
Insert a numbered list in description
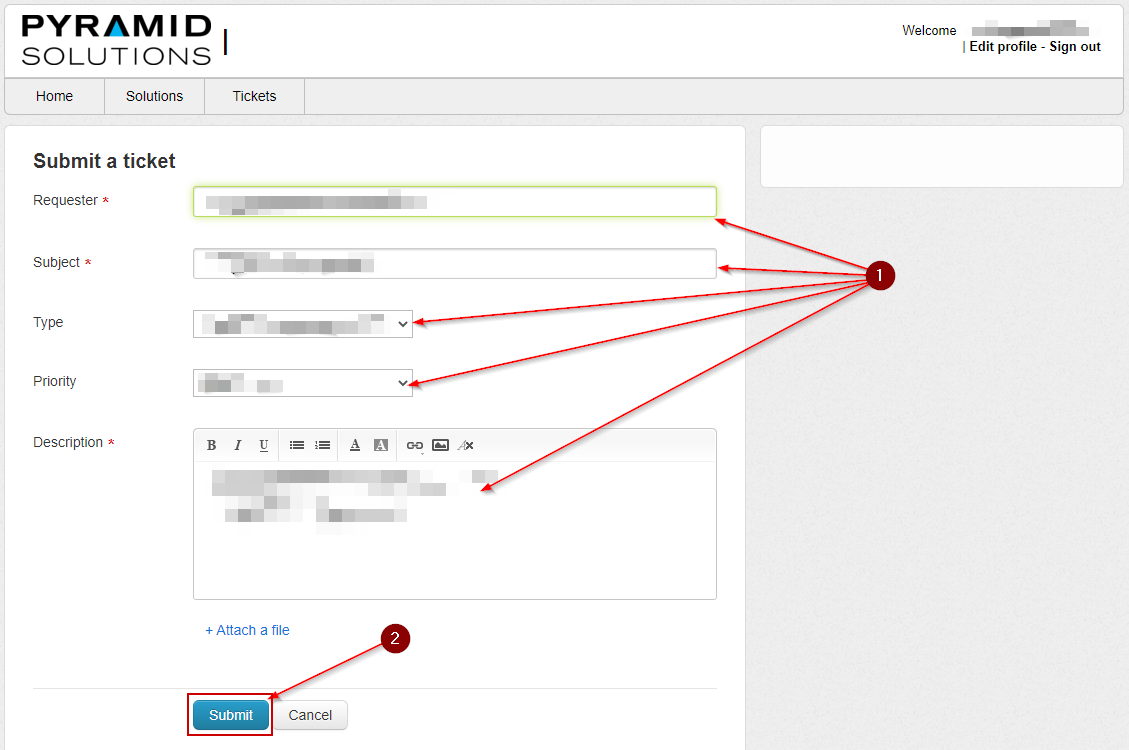(x=323, y=446)
